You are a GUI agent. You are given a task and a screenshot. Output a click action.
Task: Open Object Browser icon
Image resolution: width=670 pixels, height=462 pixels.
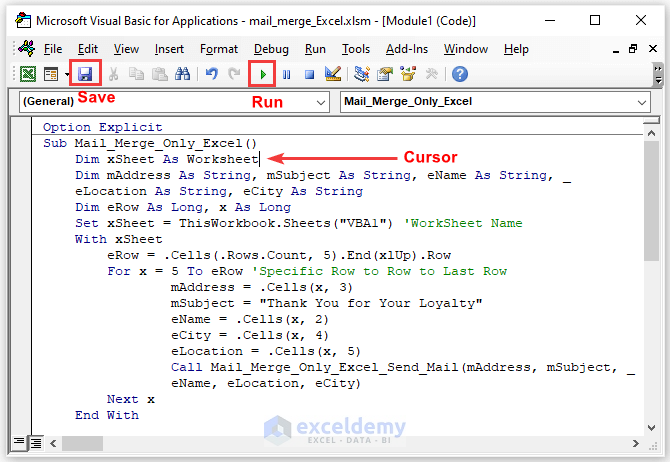point(408,74)
